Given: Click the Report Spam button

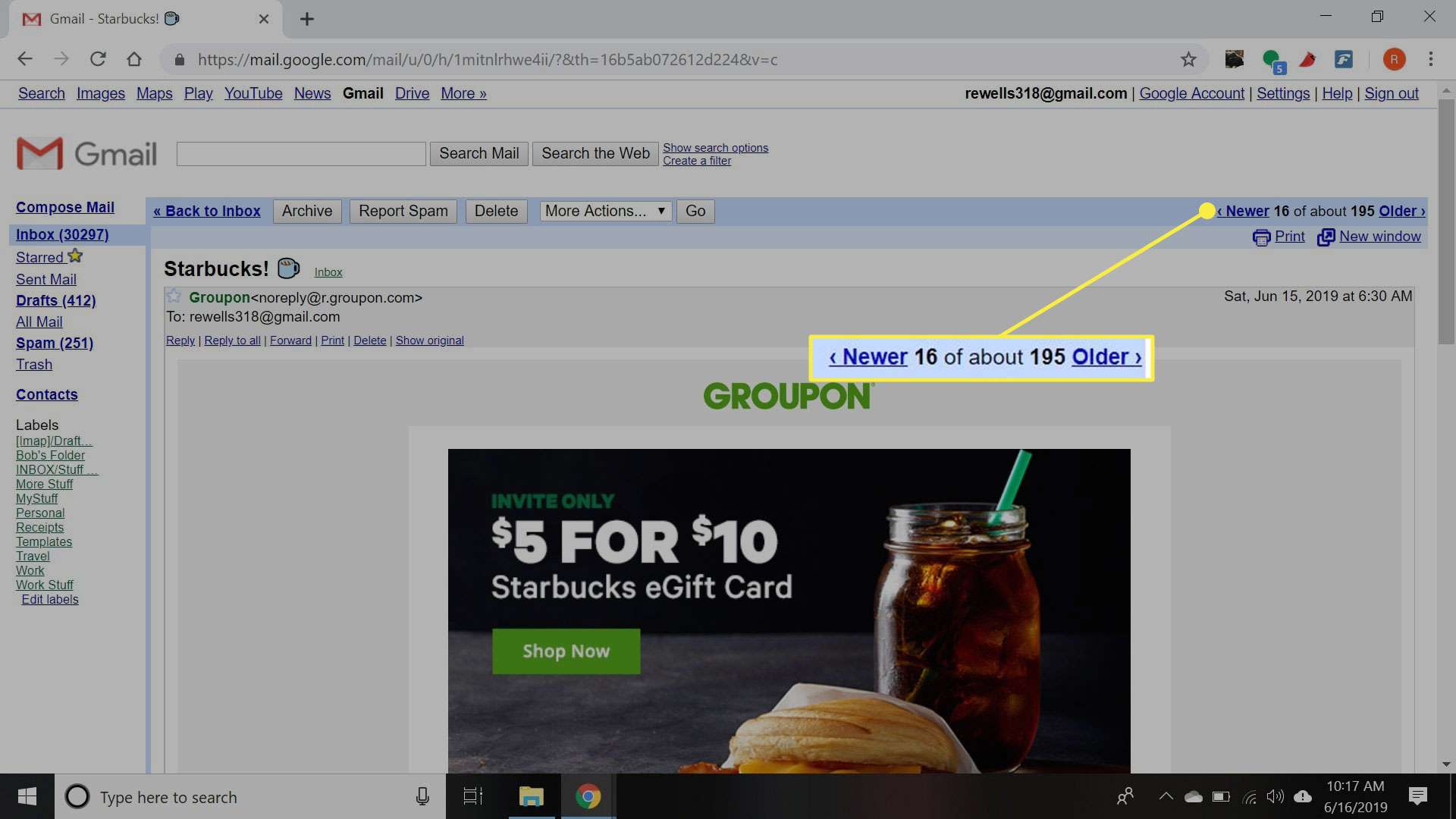Looking at the screenshot, I should (403, 211).
